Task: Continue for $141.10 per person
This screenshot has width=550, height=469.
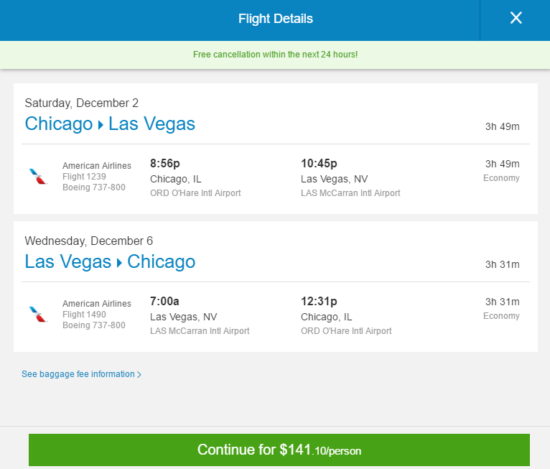Action: 279,450
